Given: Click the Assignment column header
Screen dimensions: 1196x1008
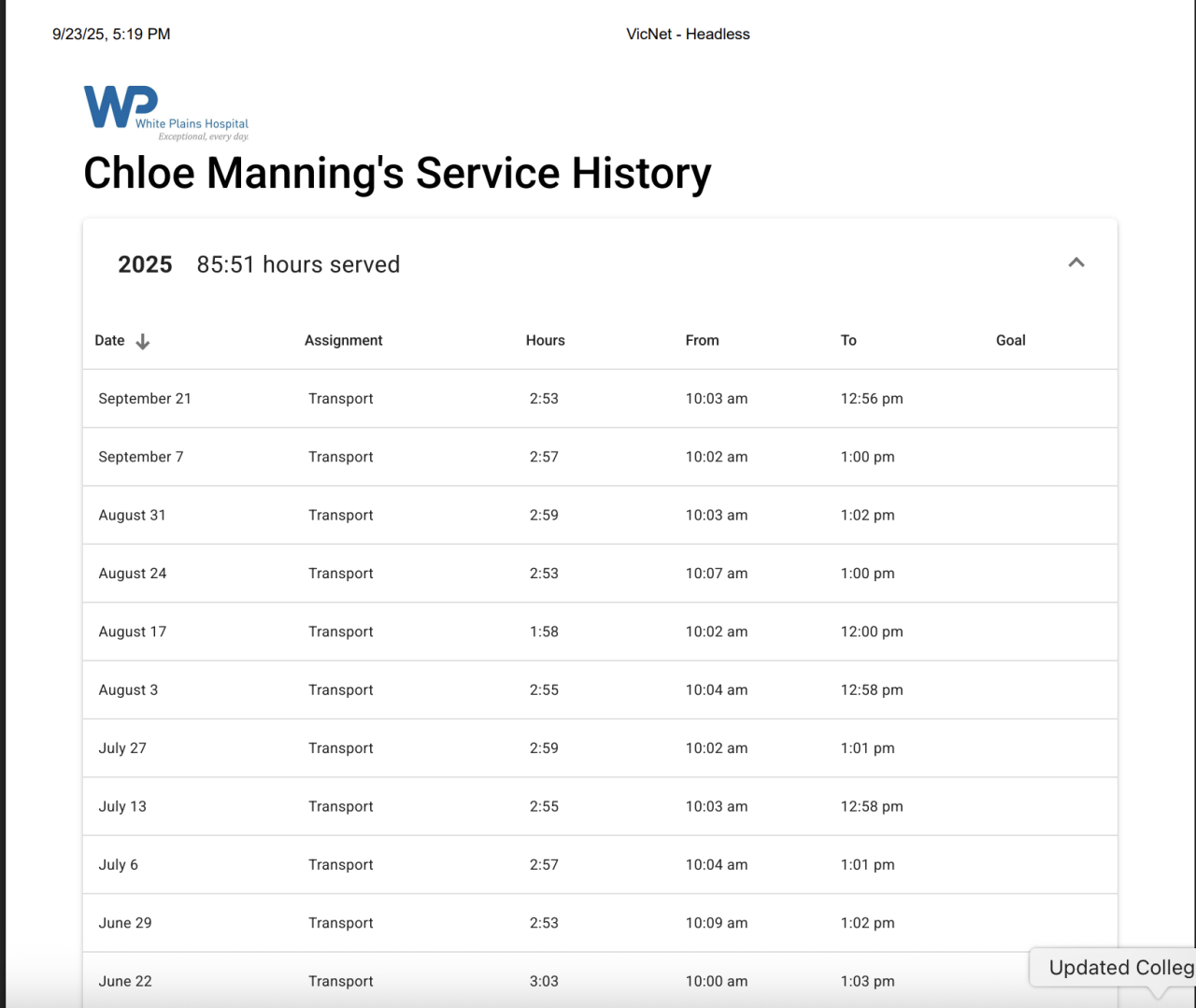Looking at the screenshot, I should [x=343, y=341].
